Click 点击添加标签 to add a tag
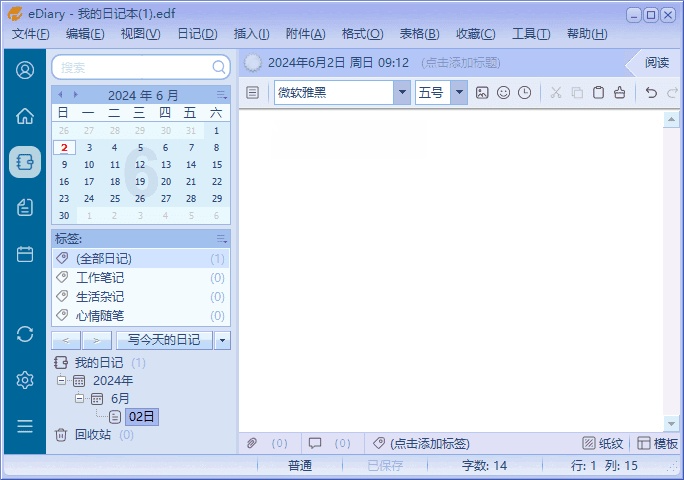The height and width of the screenshot is (480, 684). 428,443
